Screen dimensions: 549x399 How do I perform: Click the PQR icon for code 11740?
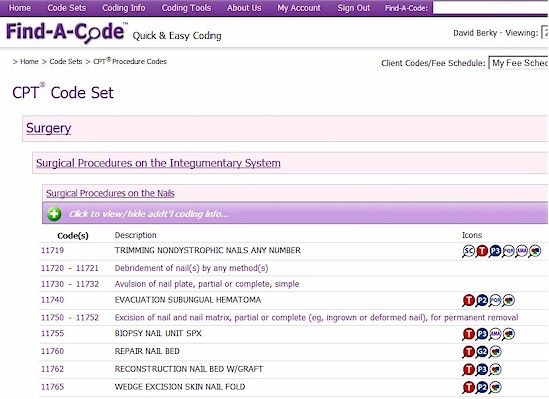click(x=495, y=301)
